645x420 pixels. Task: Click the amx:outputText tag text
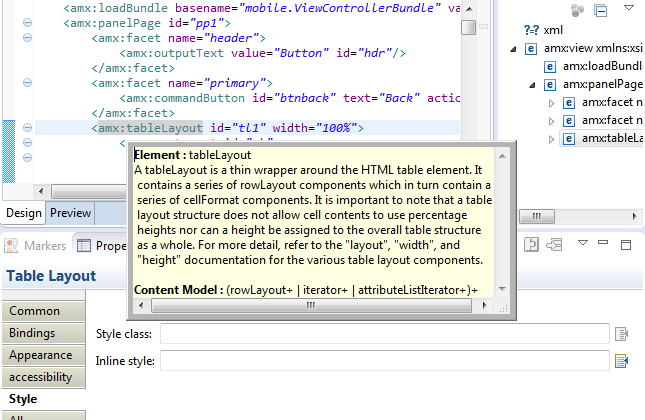[x=175, y=53]
